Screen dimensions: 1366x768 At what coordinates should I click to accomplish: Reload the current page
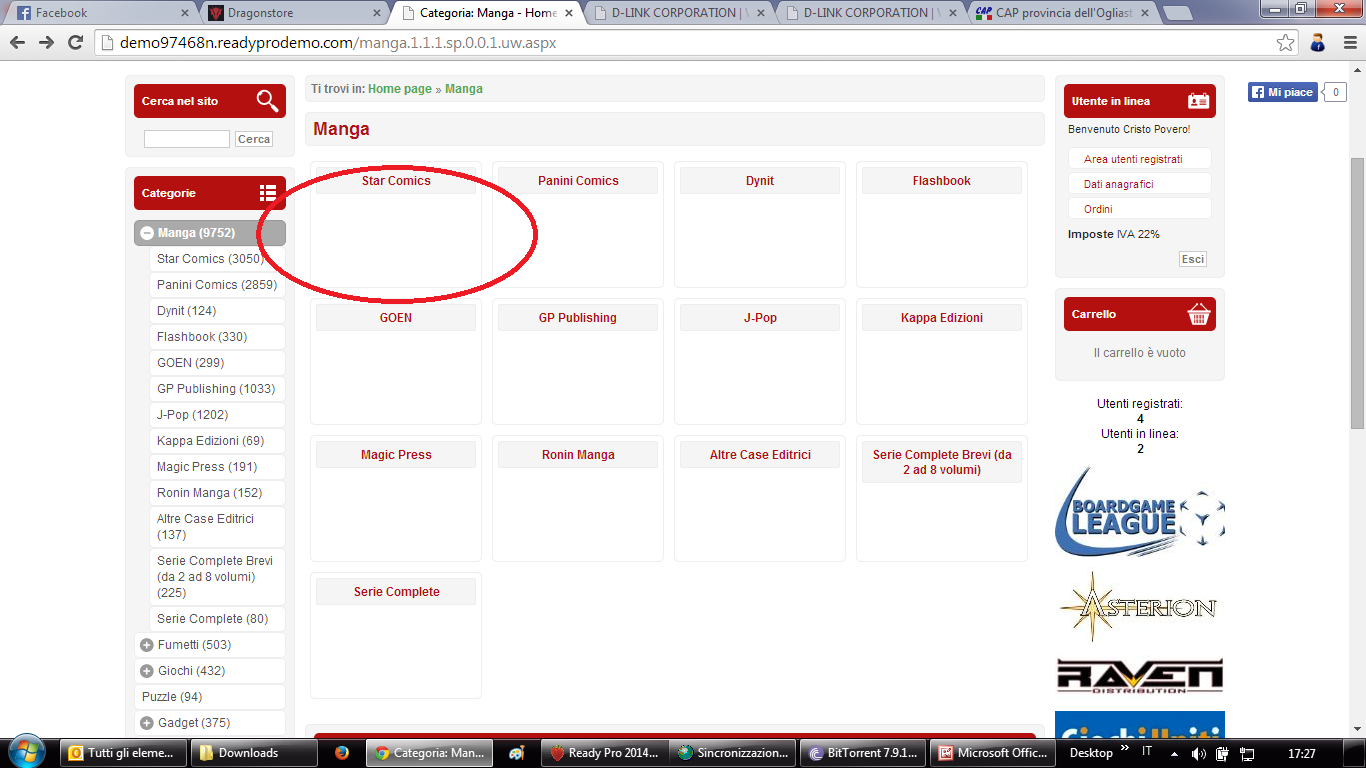[75, 43]
